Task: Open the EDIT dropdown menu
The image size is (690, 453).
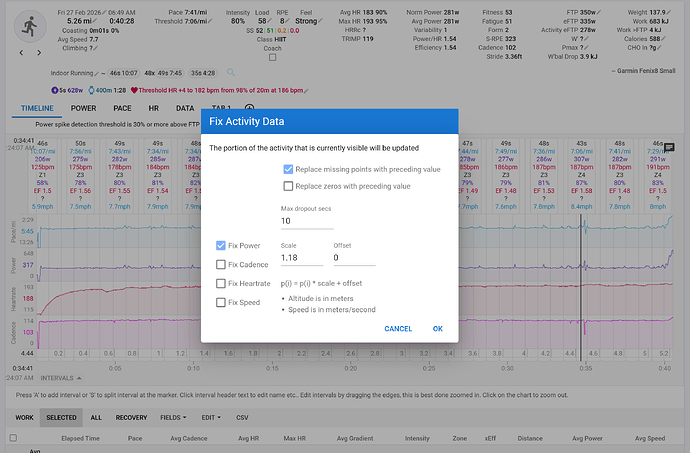Action: 209,416
